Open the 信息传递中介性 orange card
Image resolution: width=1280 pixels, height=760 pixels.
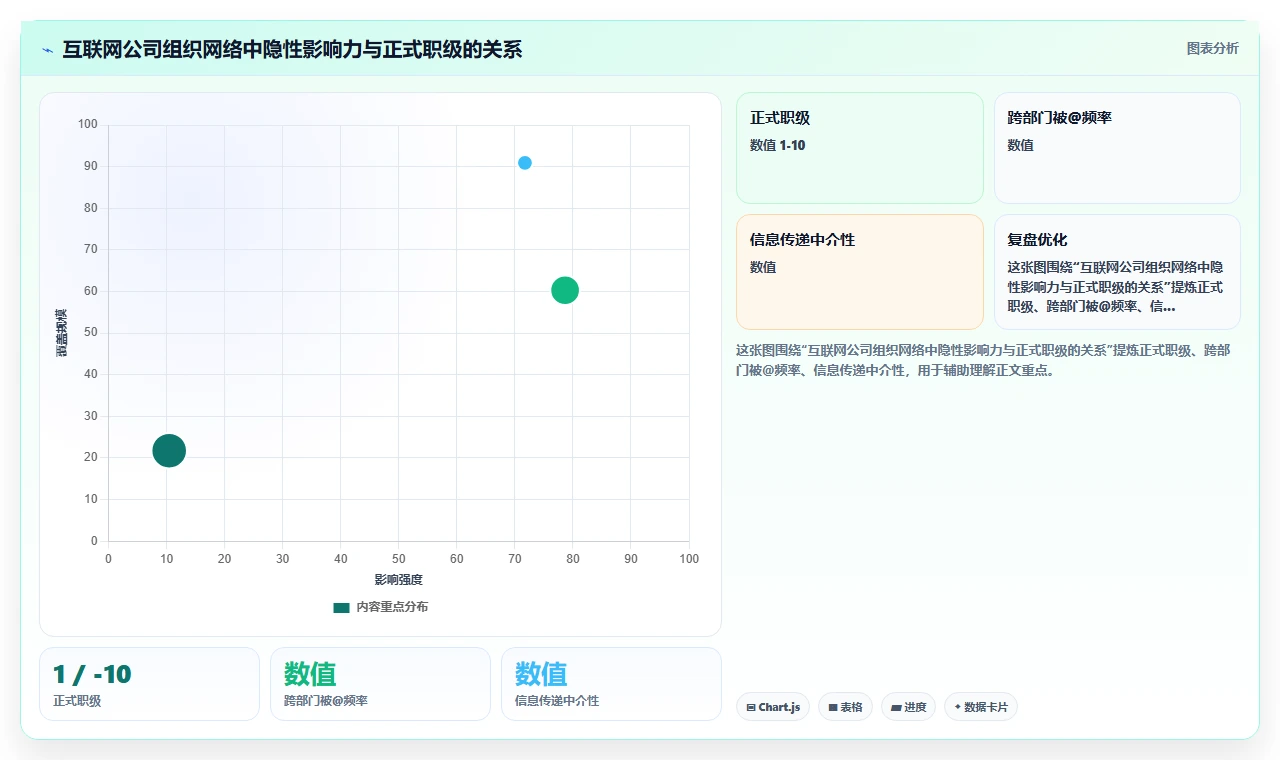click(860, 272)
